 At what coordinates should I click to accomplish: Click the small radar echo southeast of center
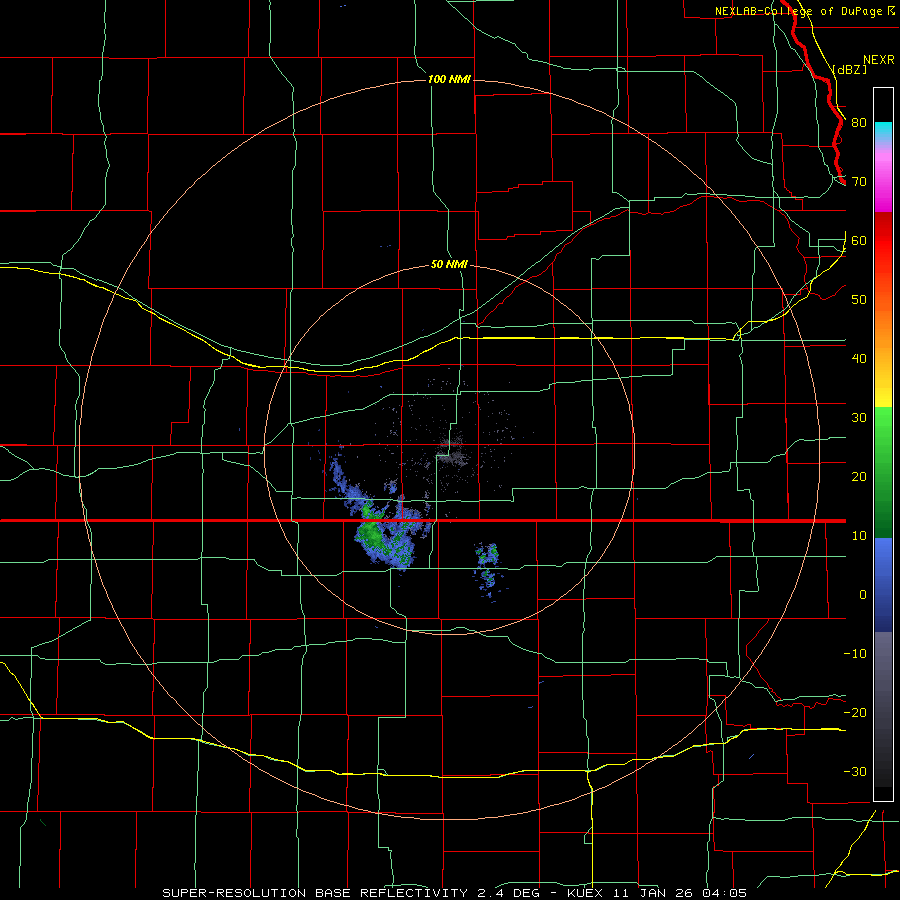487,570
